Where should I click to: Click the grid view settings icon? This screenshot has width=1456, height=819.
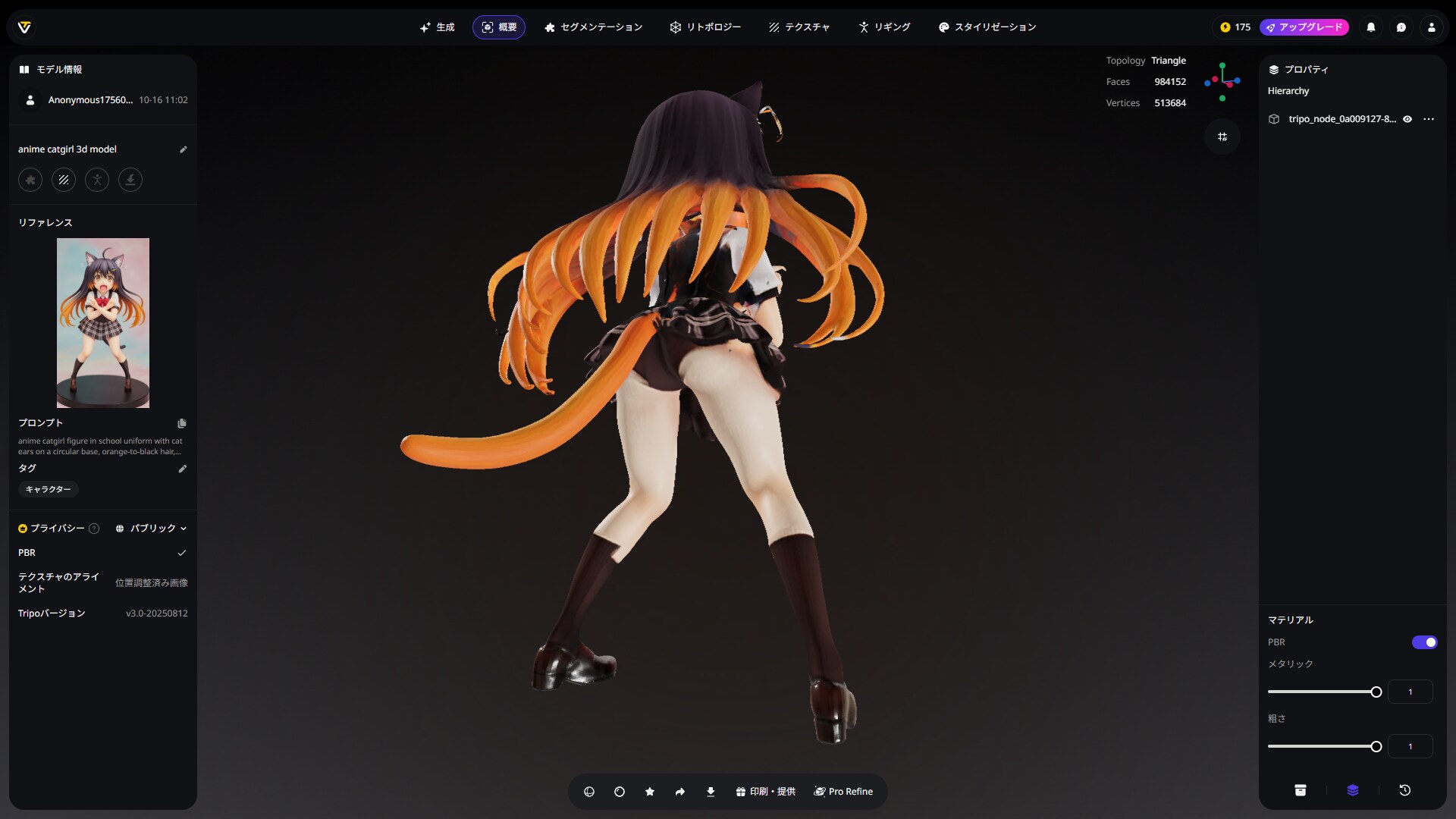point(1222,137)
